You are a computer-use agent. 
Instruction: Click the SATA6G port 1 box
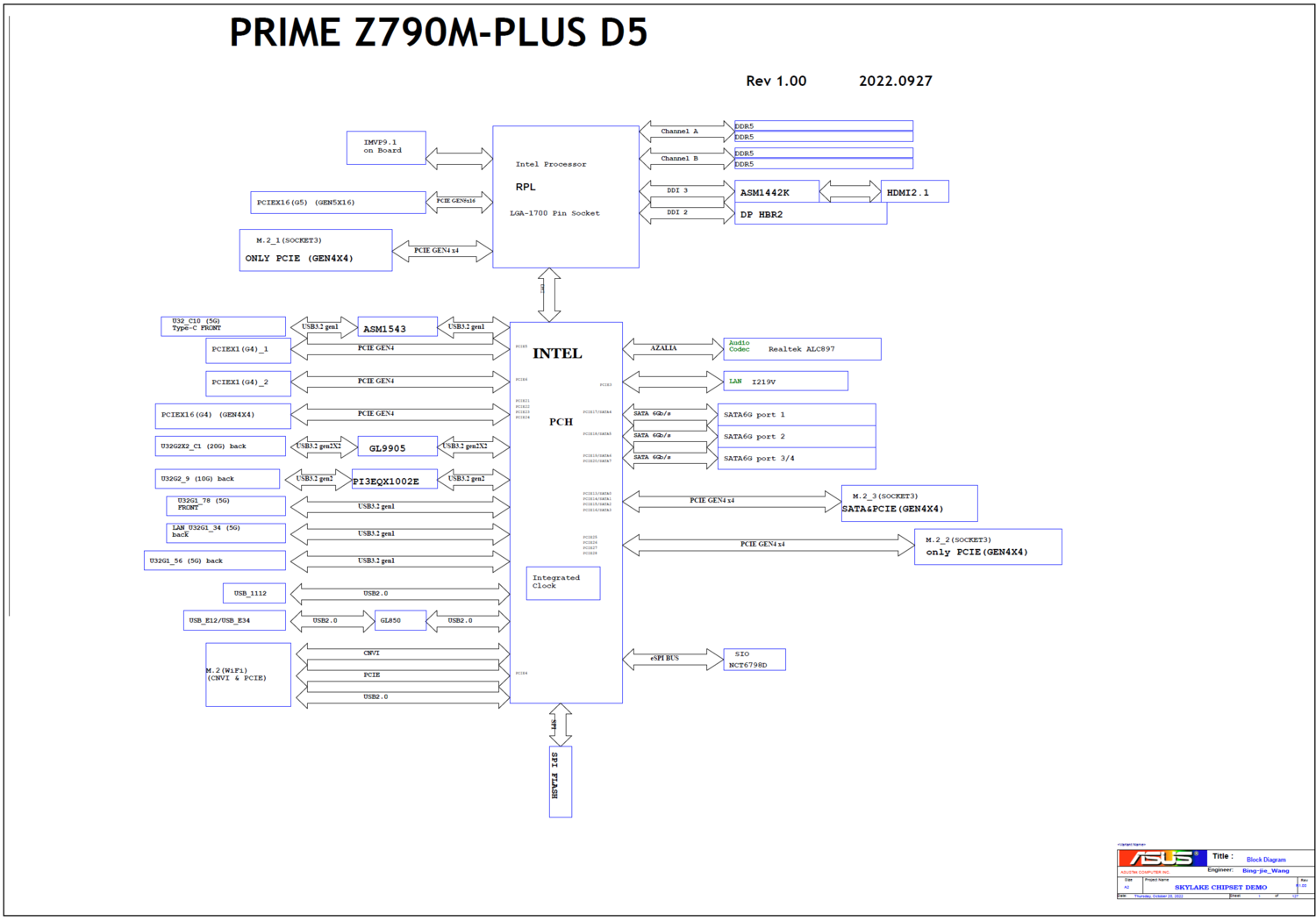(797, 415)
